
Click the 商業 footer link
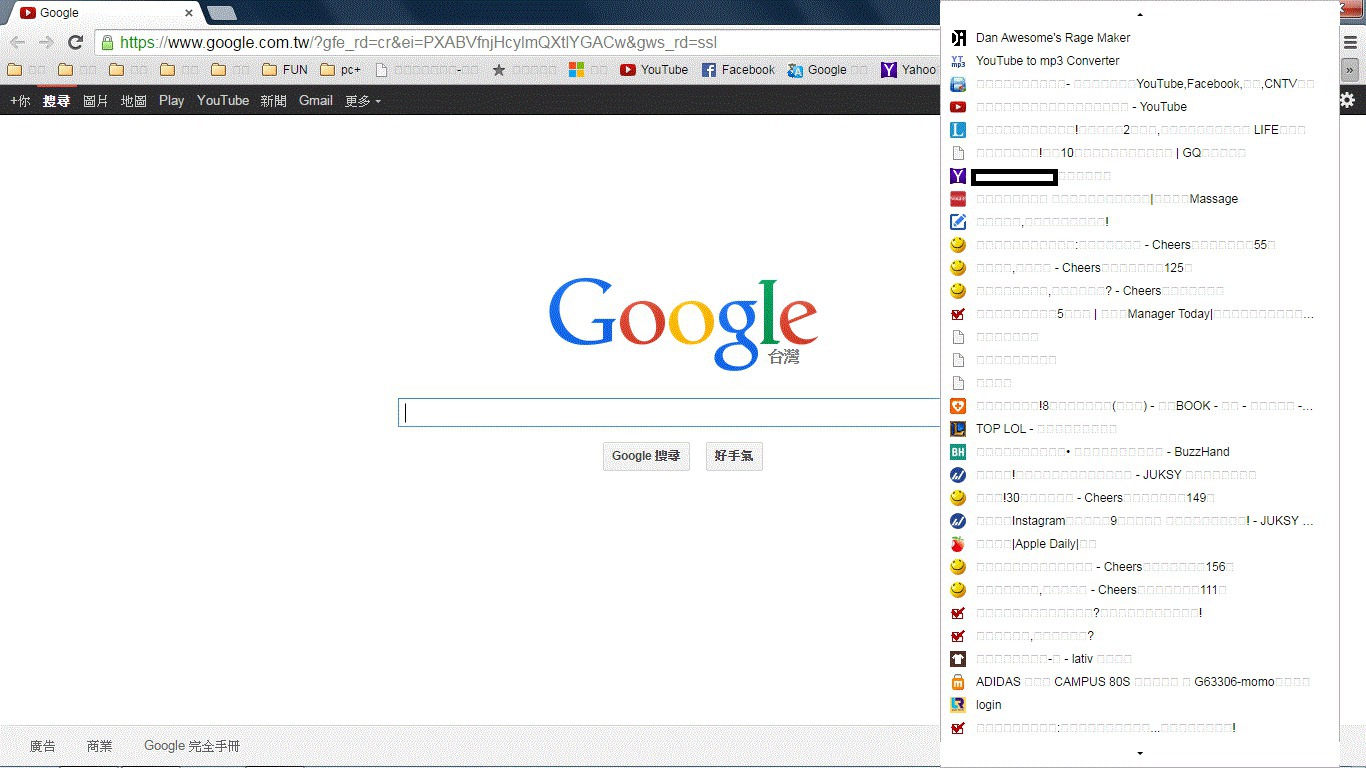pos(100,746)
